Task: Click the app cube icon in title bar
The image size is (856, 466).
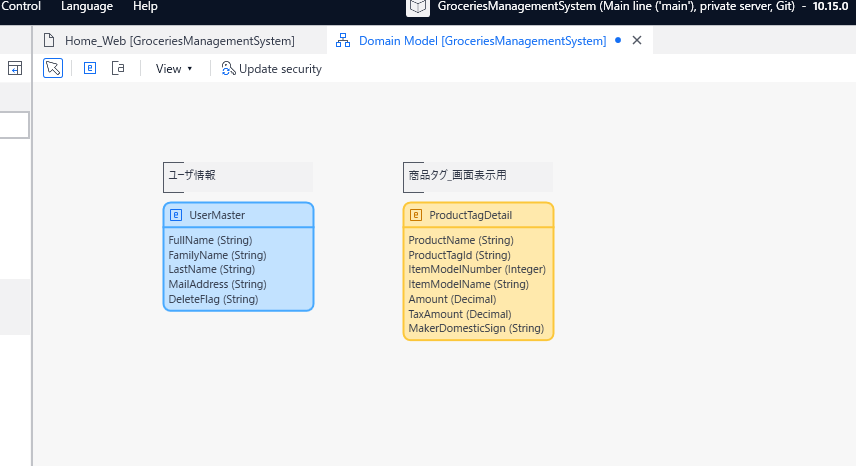Action: click(x=418, y=7)
